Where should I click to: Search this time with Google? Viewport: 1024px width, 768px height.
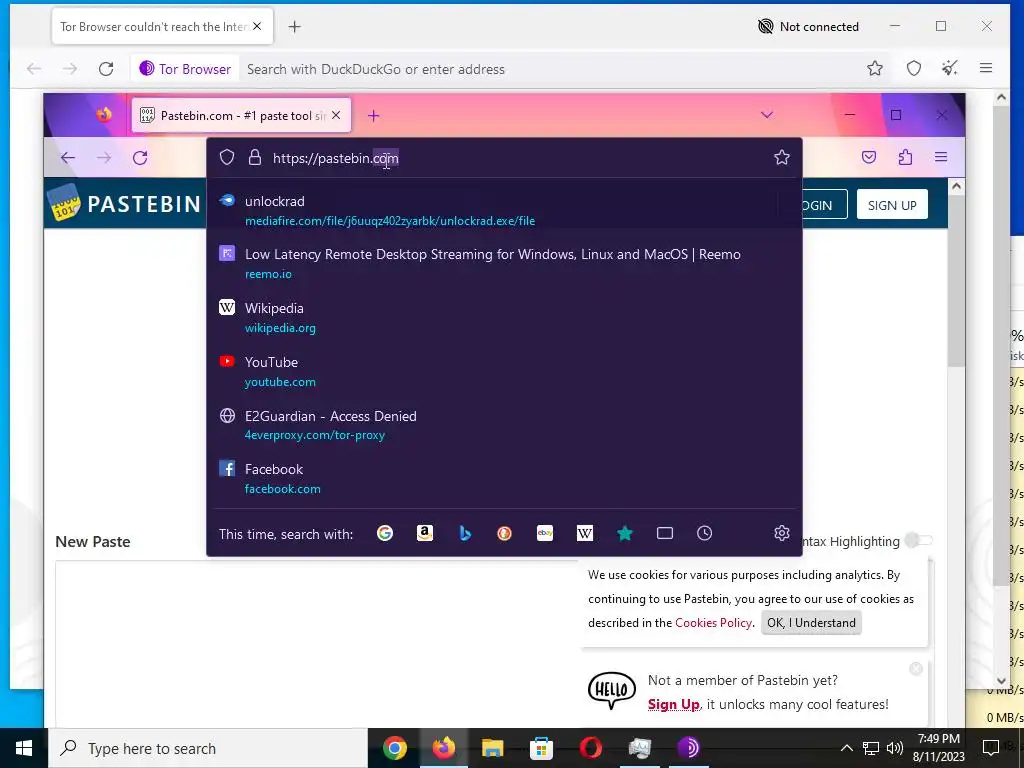[385, 534]
